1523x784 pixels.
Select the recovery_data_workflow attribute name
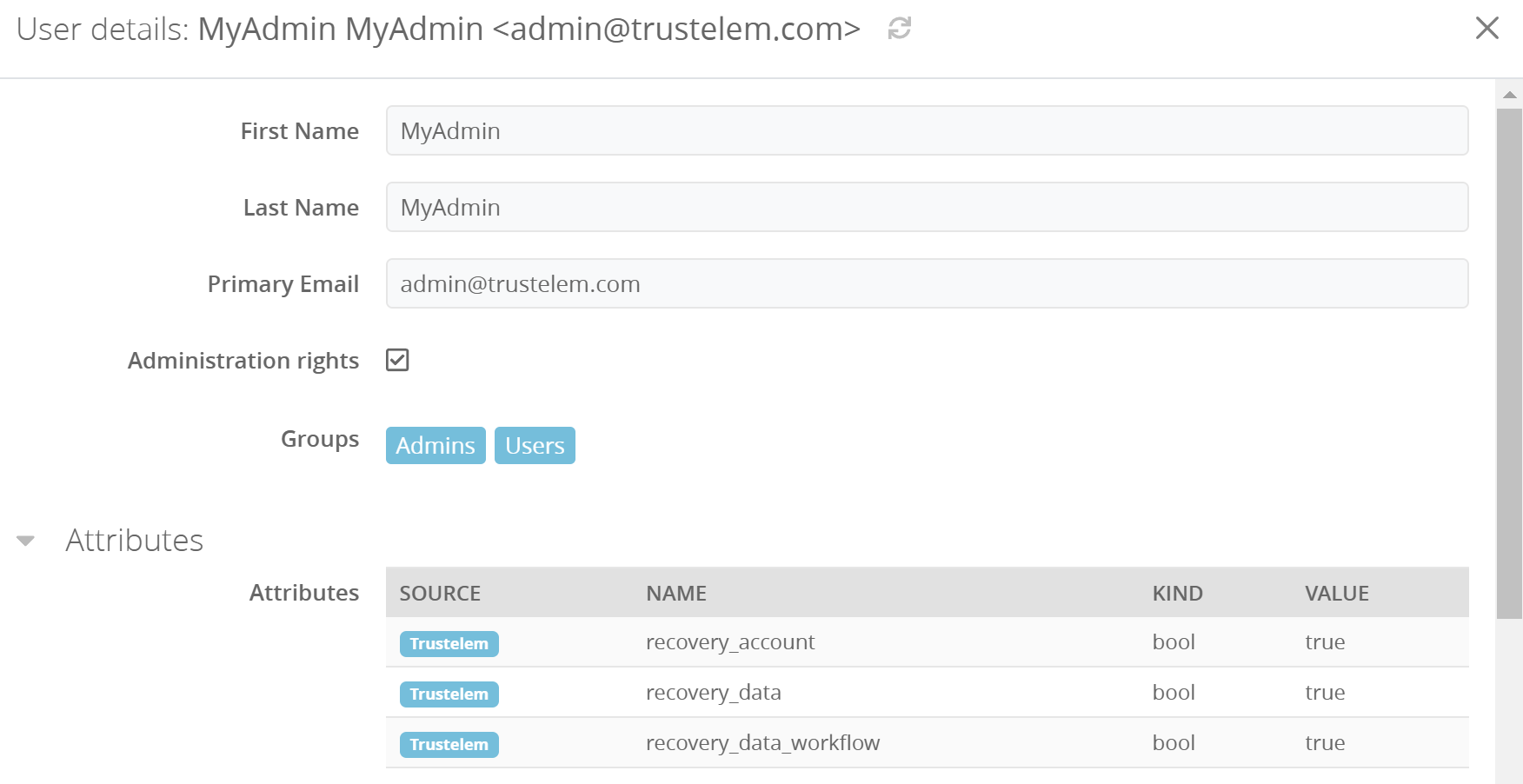click(763, 743)
